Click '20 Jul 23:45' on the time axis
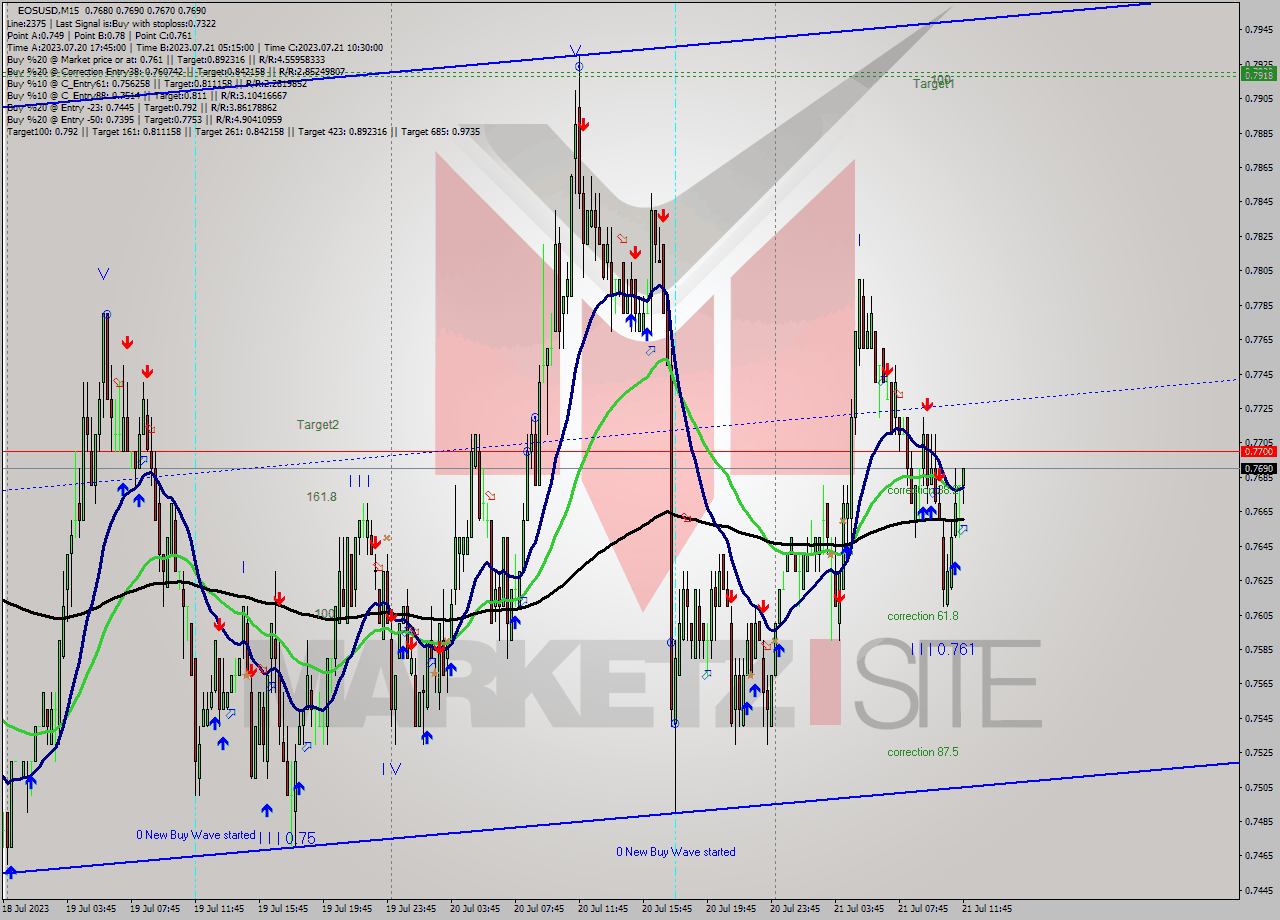The image size is (1280, 920). 795,909
